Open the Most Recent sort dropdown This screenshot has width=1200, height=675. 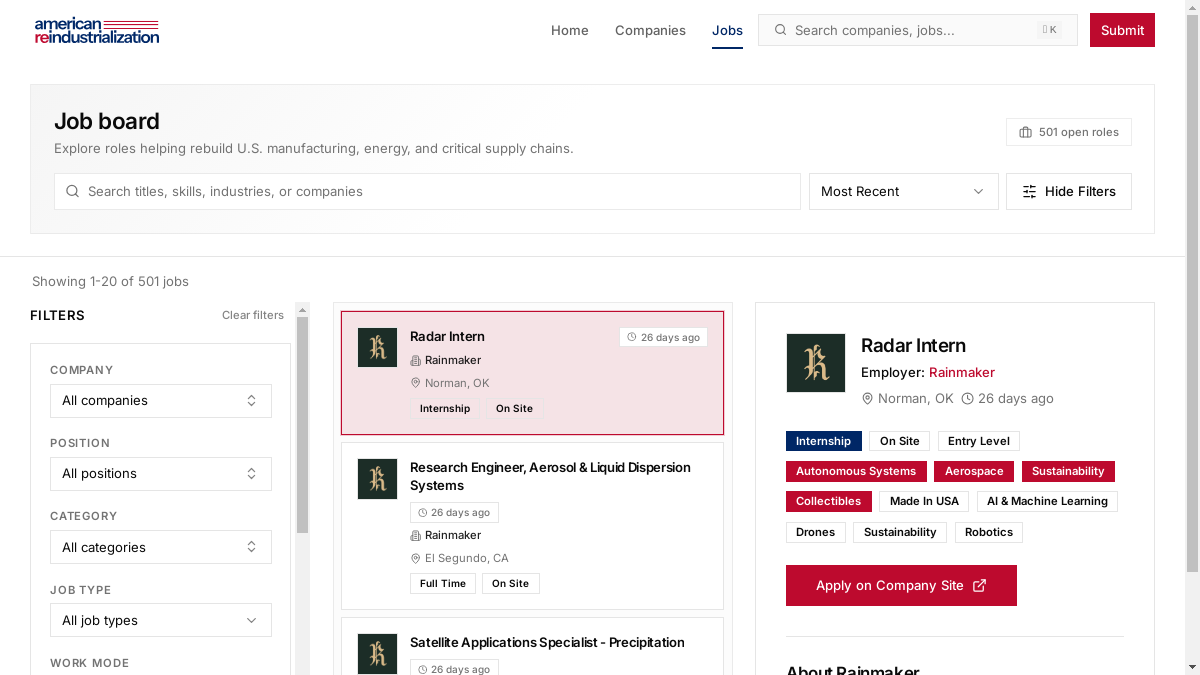point(903,192)
